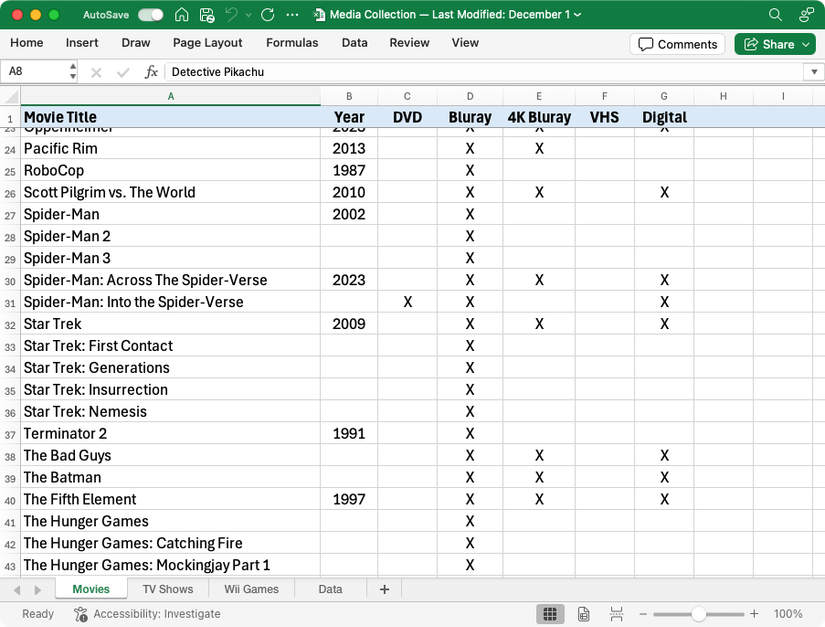Add a new sheet with the plus button
Image resolution: width=825 pixels, height=627 pixels.
383,589
